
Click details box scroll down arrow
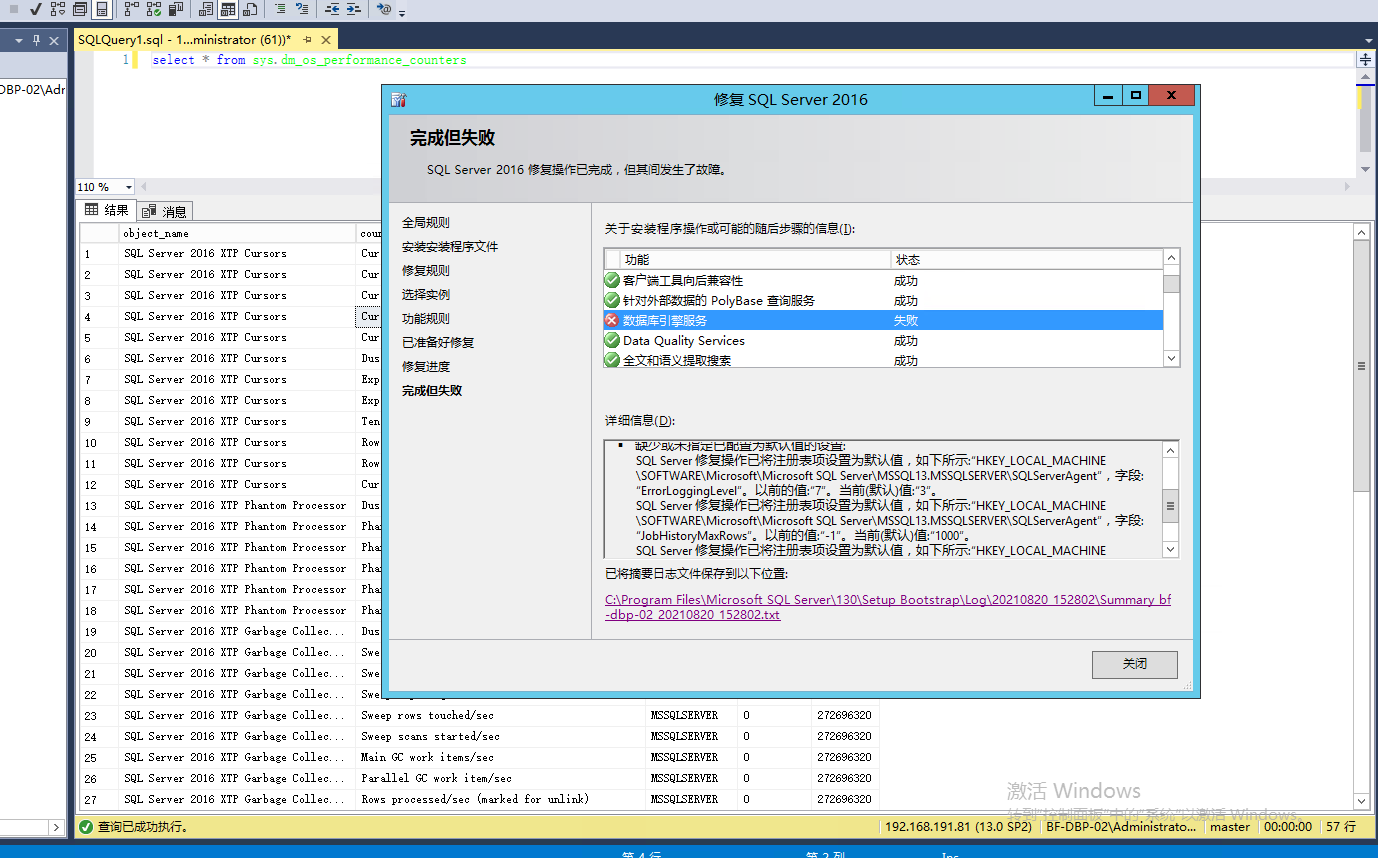coord(1170,549)
